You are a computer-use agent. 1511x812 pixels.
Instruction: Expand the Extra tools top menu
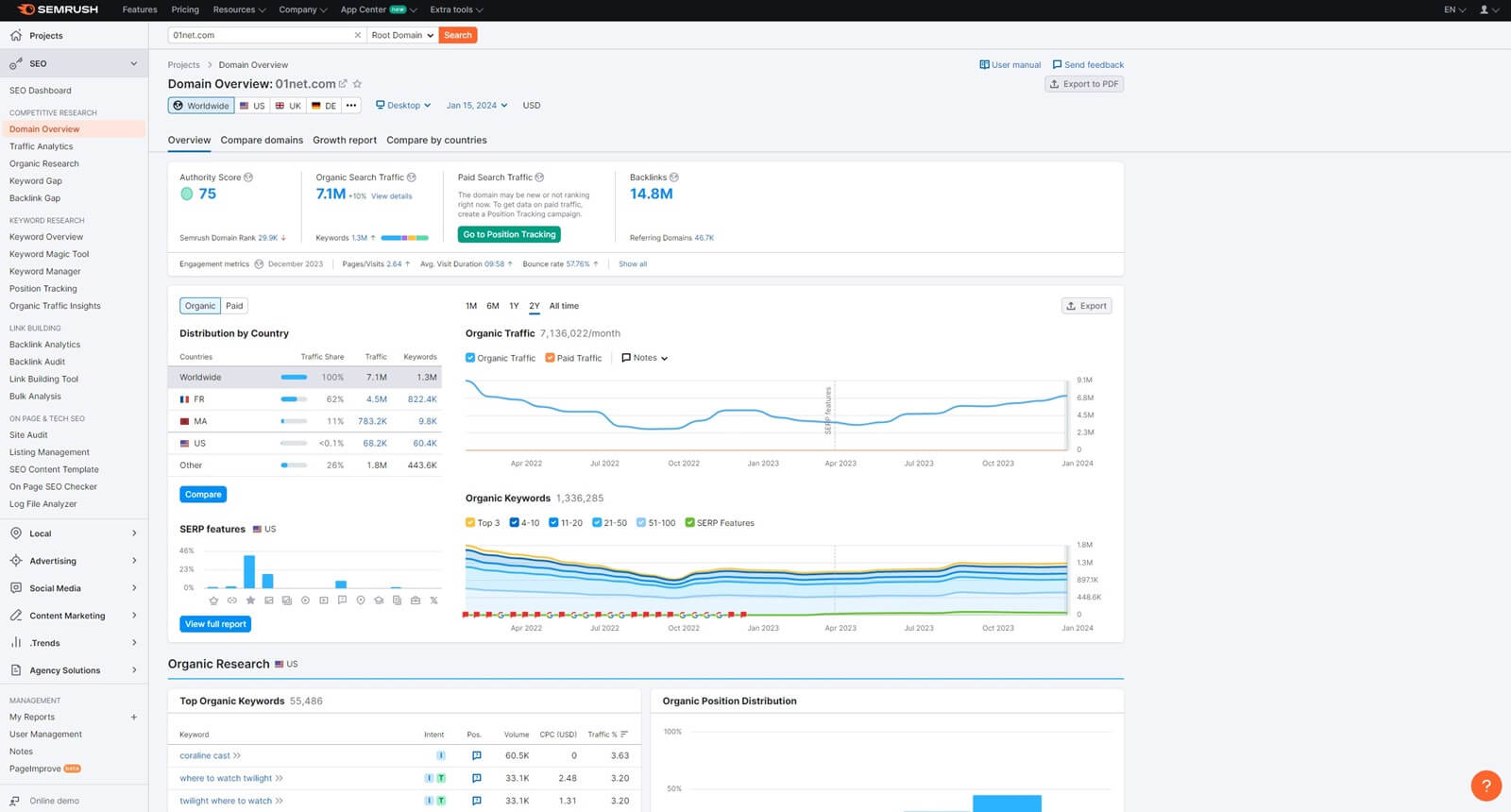456,9
